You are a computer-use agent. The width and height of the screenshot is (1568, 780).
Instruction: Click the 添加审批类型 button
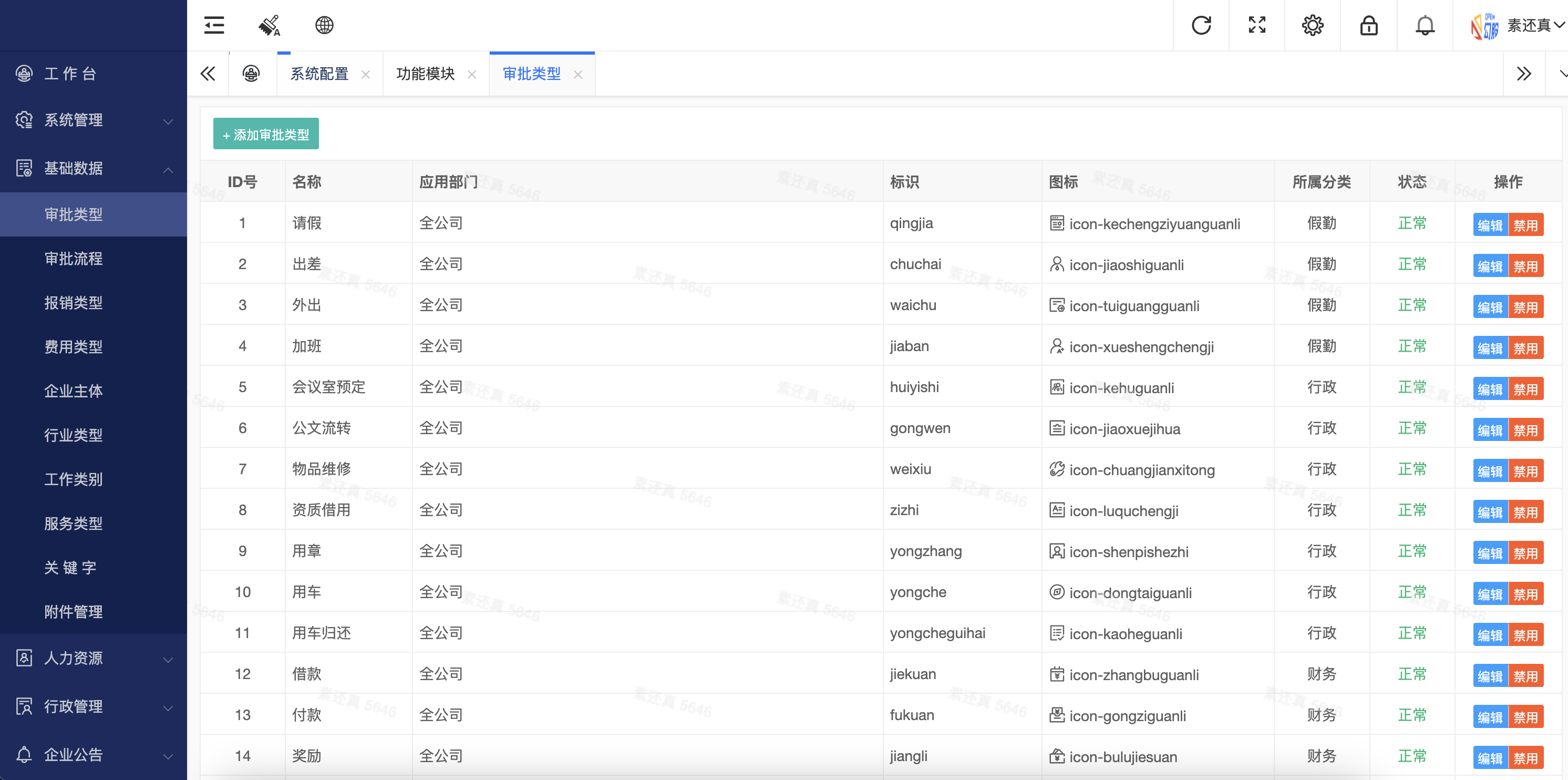tap(266, 134)
